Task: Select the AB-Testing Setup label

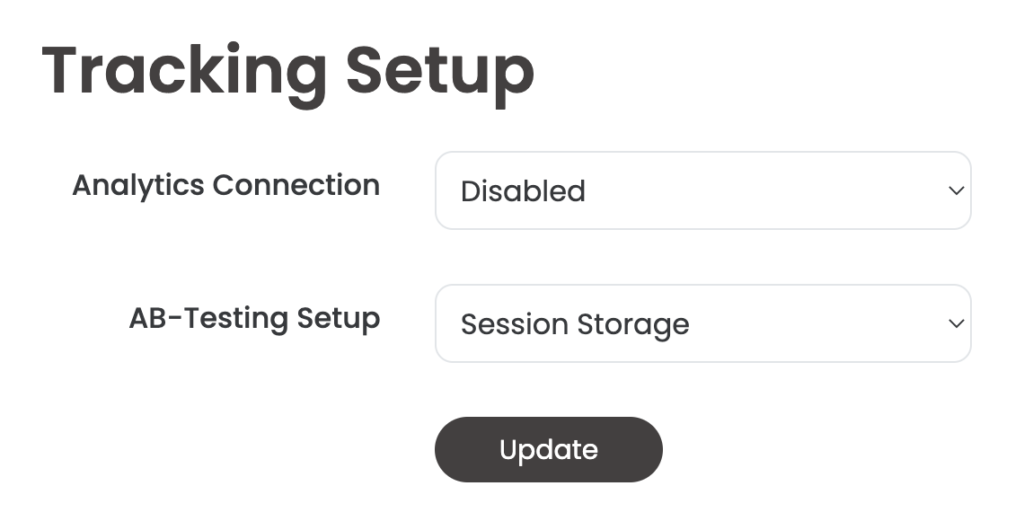Action: click(x=255, y=319)
